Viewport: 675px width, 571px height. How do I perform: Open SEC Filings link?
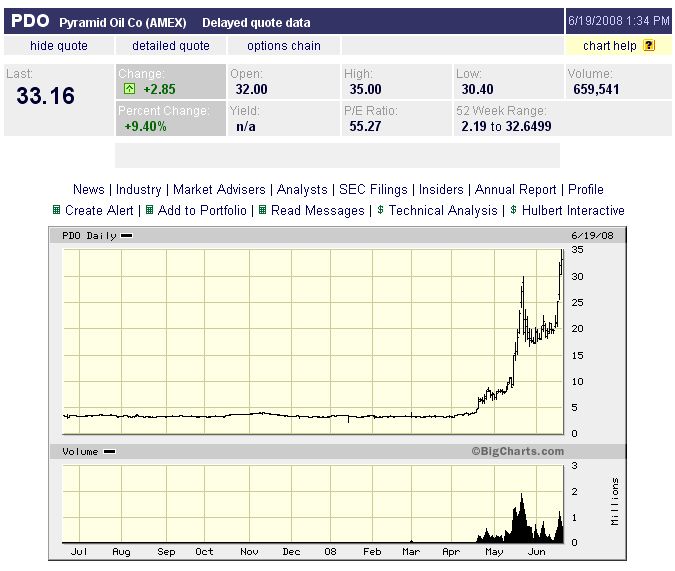click(373, 189)
